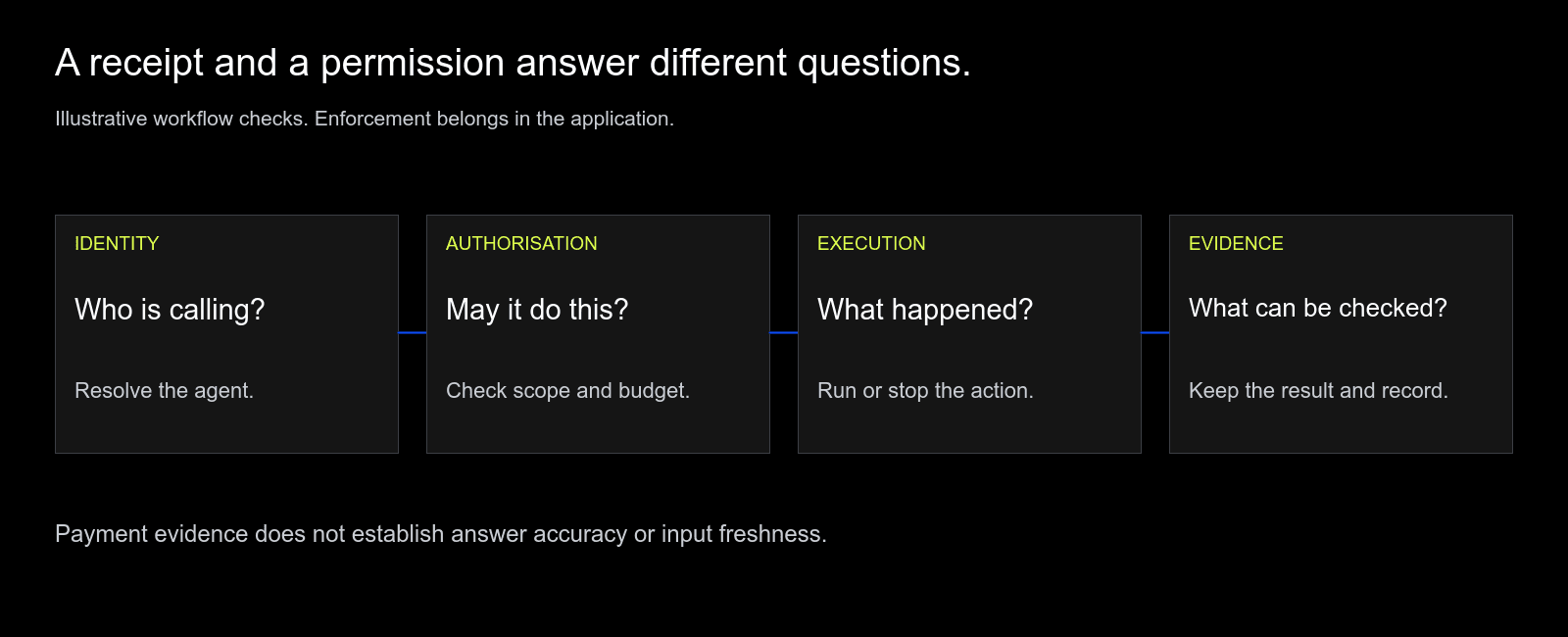Image resolution: width=1568 pixels, height=637 pixels.
Task: Click 'Check scope and budget.' text
Action: (567, 390)
